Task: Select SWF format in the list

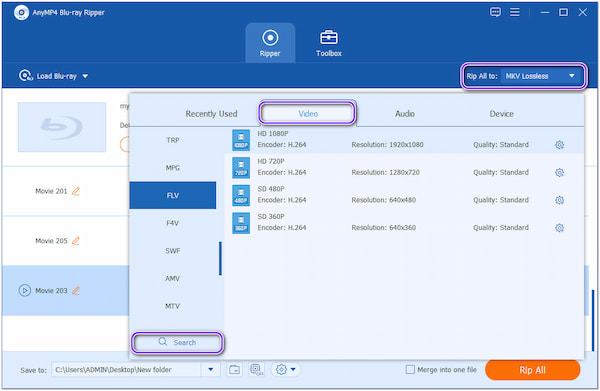Action: pyautogui.click(x=173, y=251)
